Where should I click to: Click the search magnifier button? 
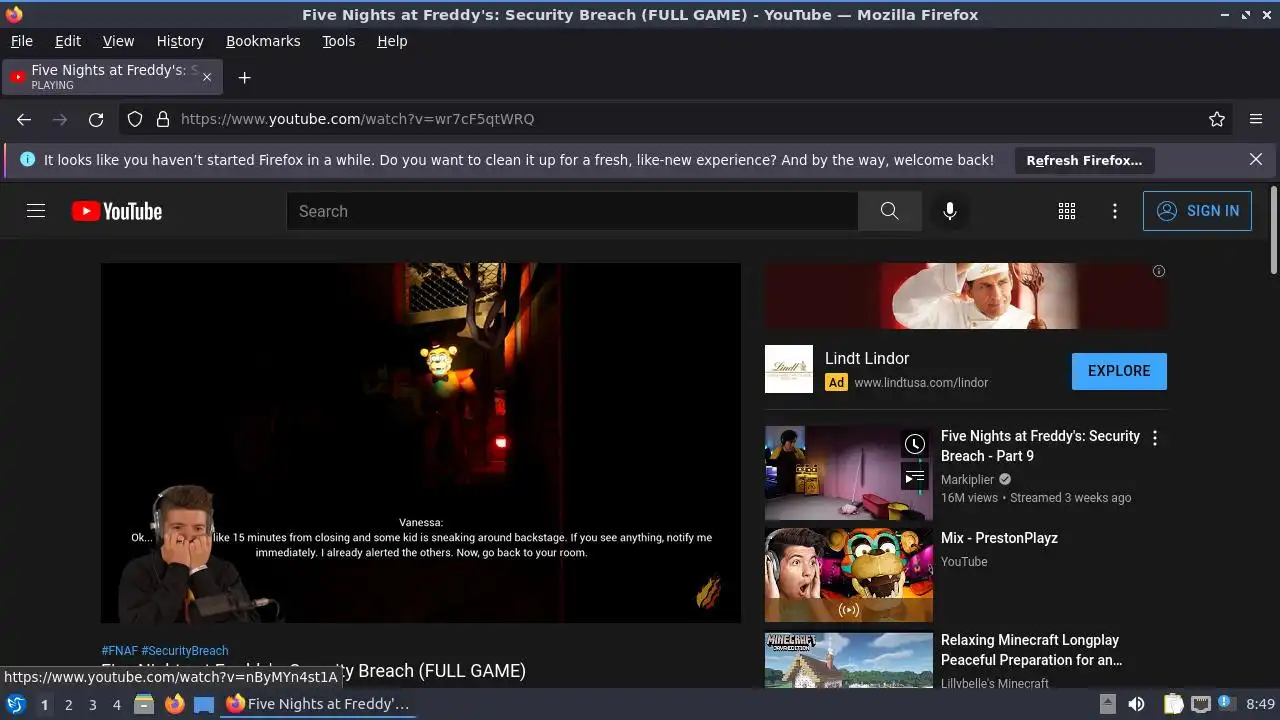tap(889, 211)
